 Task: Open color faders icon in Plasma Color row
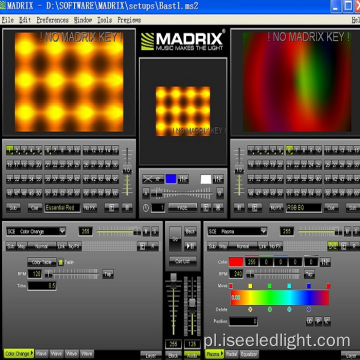[x=325, y=262]
